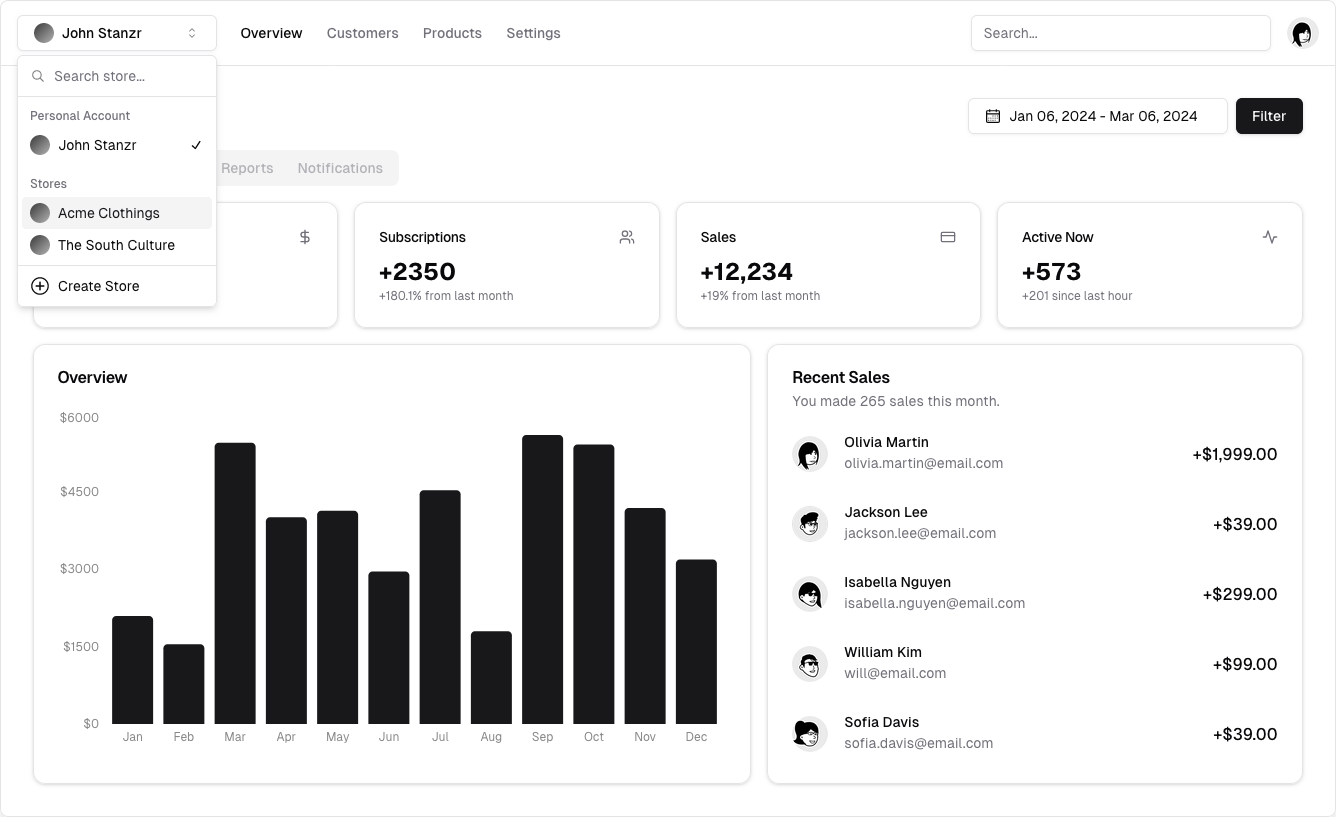Open the Jan 06 - Mar 06 date range picker
The height and width of the screenshot is (817, 1336).
[1097, 116]
